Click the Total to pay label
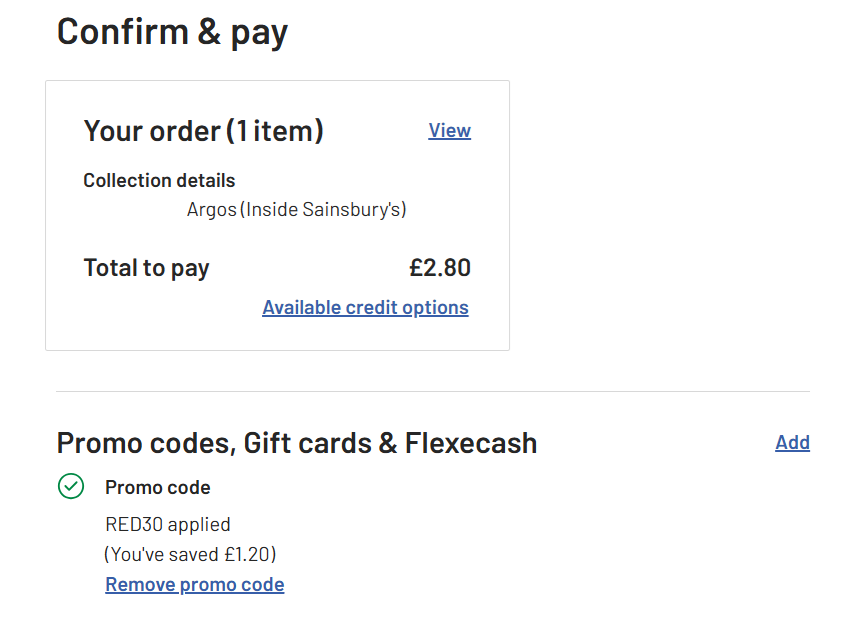The height and width of the screenshot is (621, 846). (x=146, y=268)
